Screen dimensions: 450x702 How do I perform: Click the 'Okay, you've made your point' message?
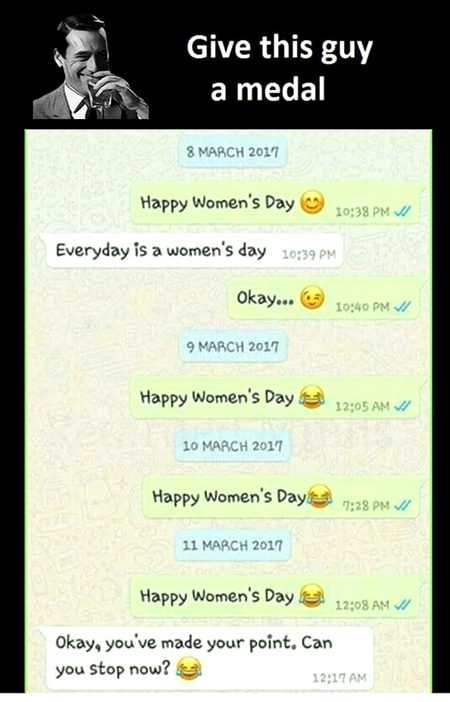click(x=210, y=658)
